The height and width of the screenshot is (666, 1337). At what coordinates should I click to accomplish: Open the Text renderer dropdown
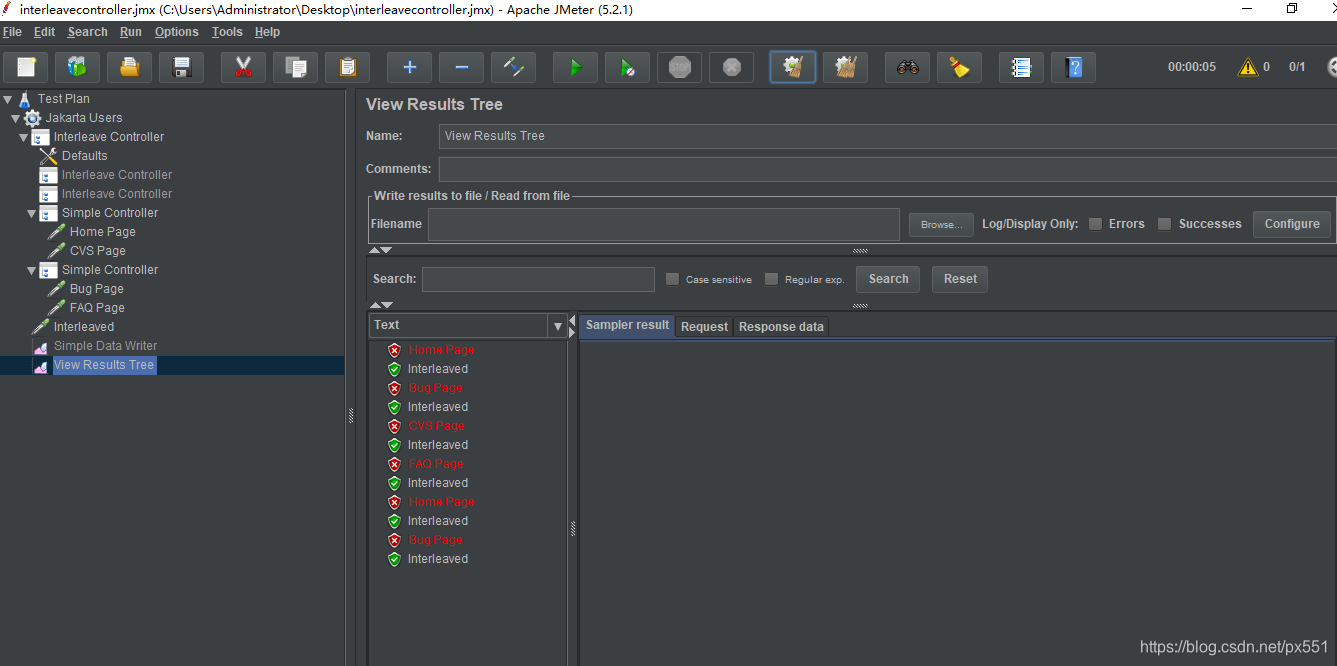click(557, 325)
